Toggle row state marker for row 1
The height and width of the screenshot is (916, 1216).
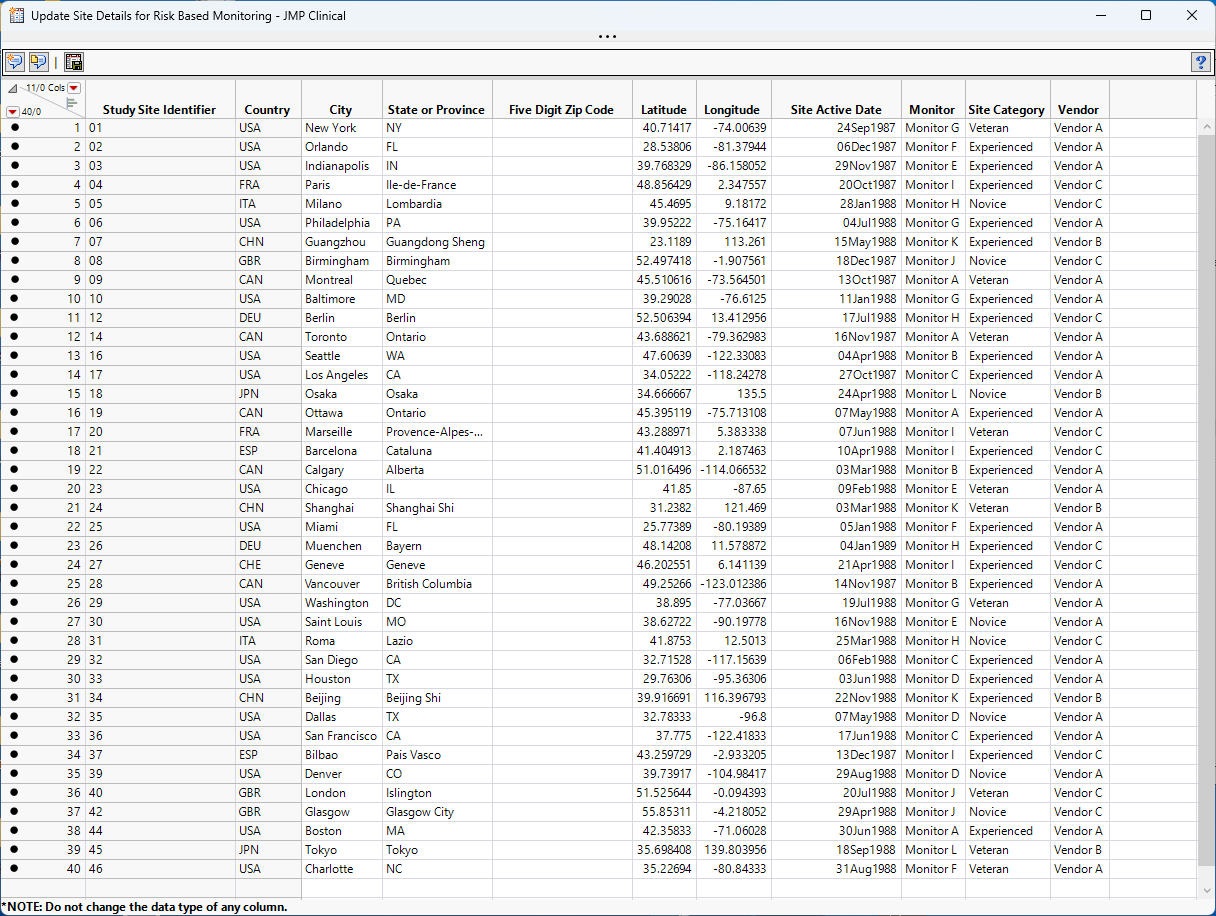[14, 128]
